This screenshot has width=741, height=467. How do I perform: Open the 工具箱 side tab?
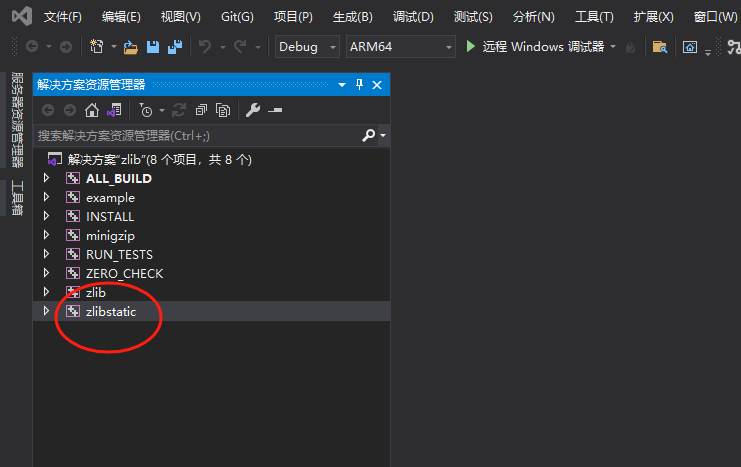pyautogui.click(x=17, y=198)
